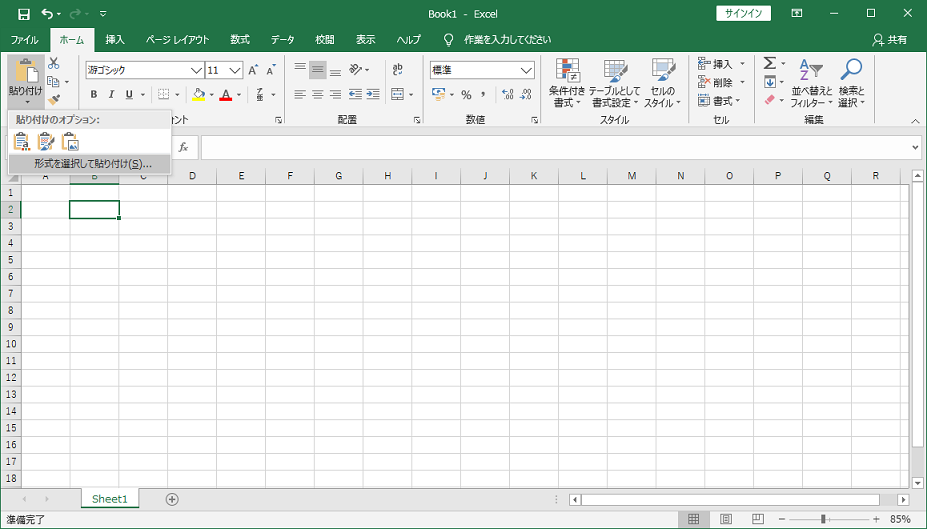The image size is (927, 529).
Task: Click the Save icon in title bar
Action: tap(23, 14)
